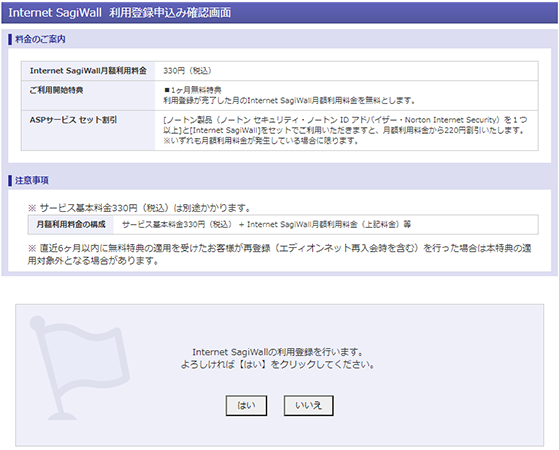Click the 'Internet SagiWallの利用登録を行います。' message
The height and width of the screenshot is (450, 559).
278,352
